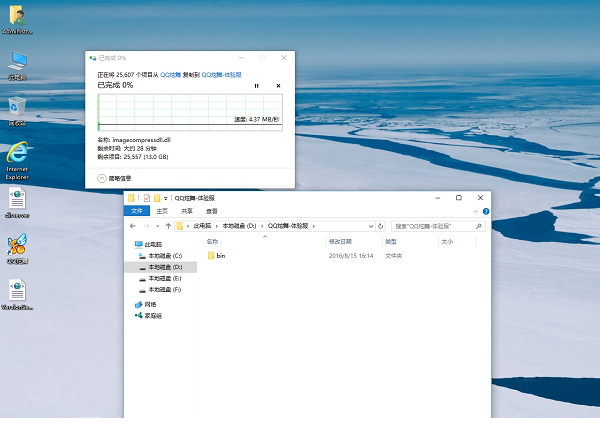The width and height of the screenshot is (600, 434).
Task: Click QQ炫舞-体验服 in the address breadcrumb
Action: click(288, 226)
